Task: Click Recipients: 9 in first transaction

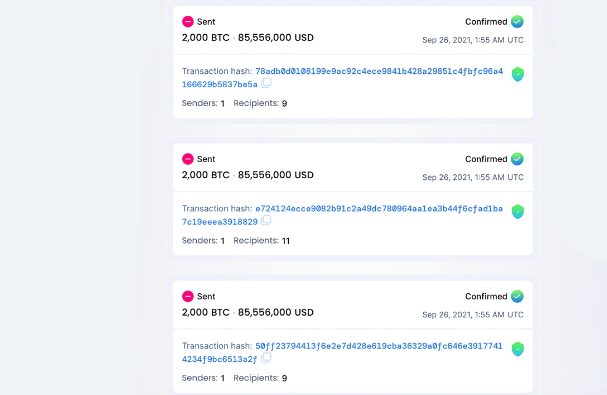Action: tap(260, 103)
